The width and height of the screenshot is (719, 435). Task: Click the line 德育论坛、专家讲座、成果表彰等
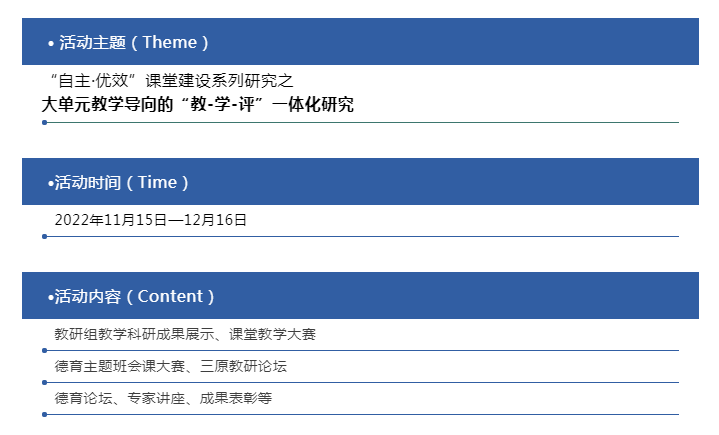(163, 398)
